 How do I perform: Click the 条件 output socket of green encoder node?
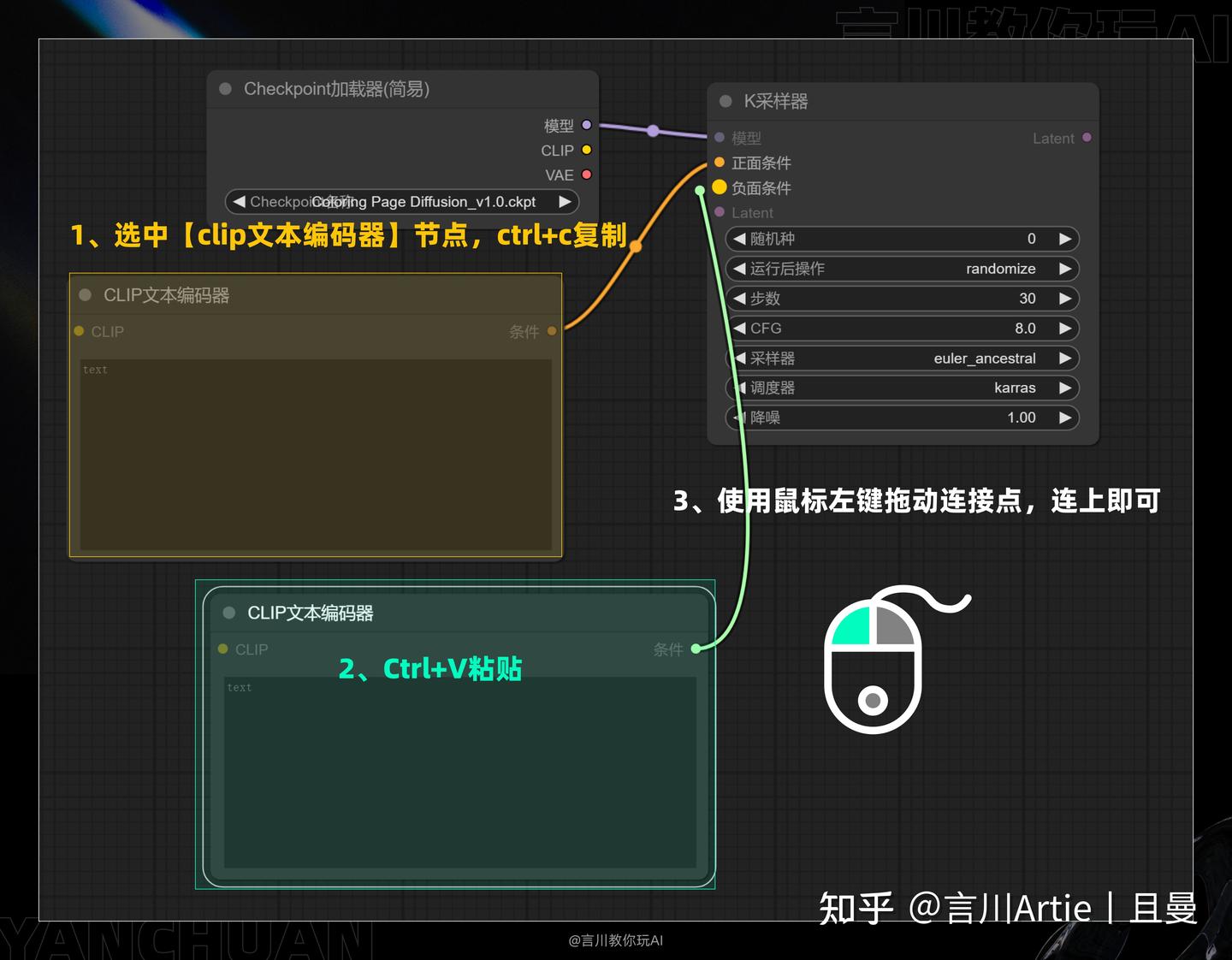coord(696,649)
